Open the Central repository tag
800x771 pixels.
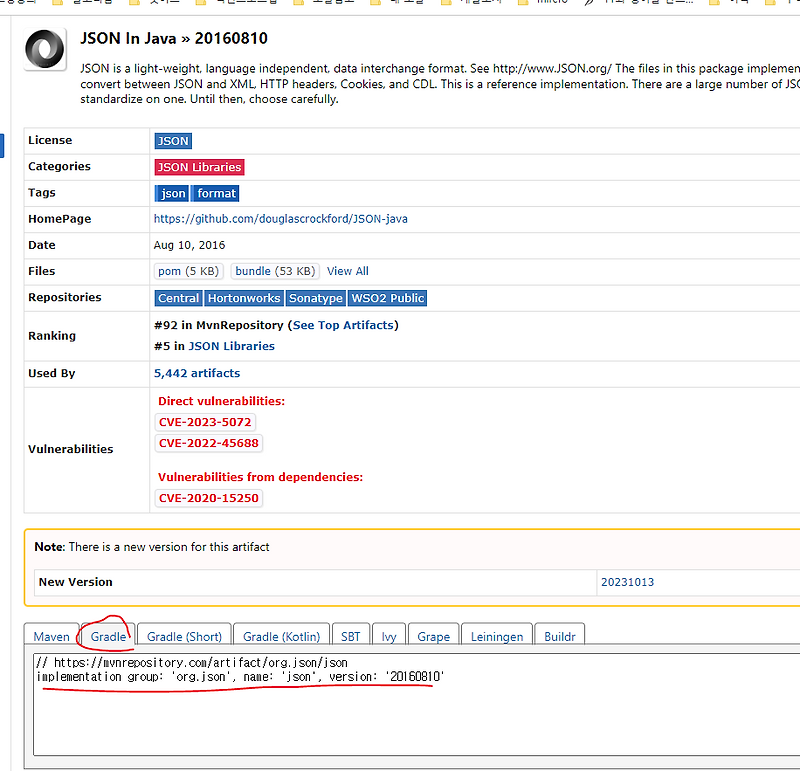click(x=178, y=298)
